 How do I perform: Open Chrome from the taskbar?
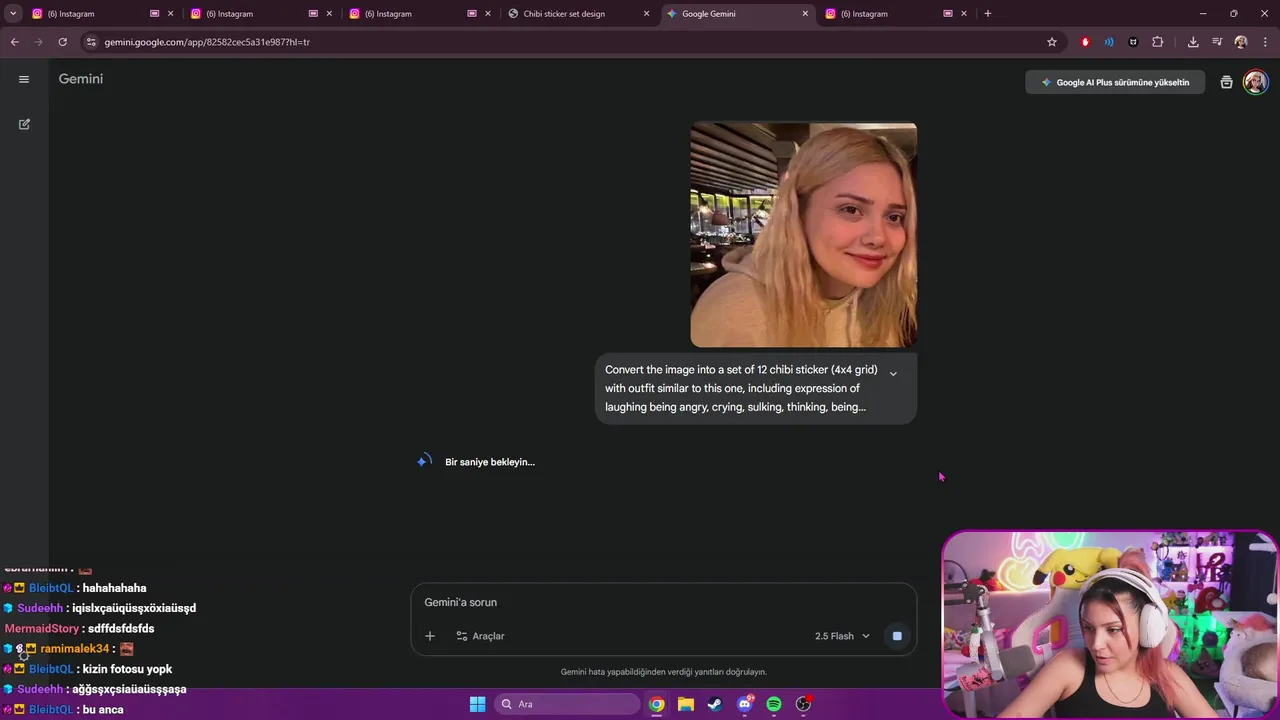656,704
